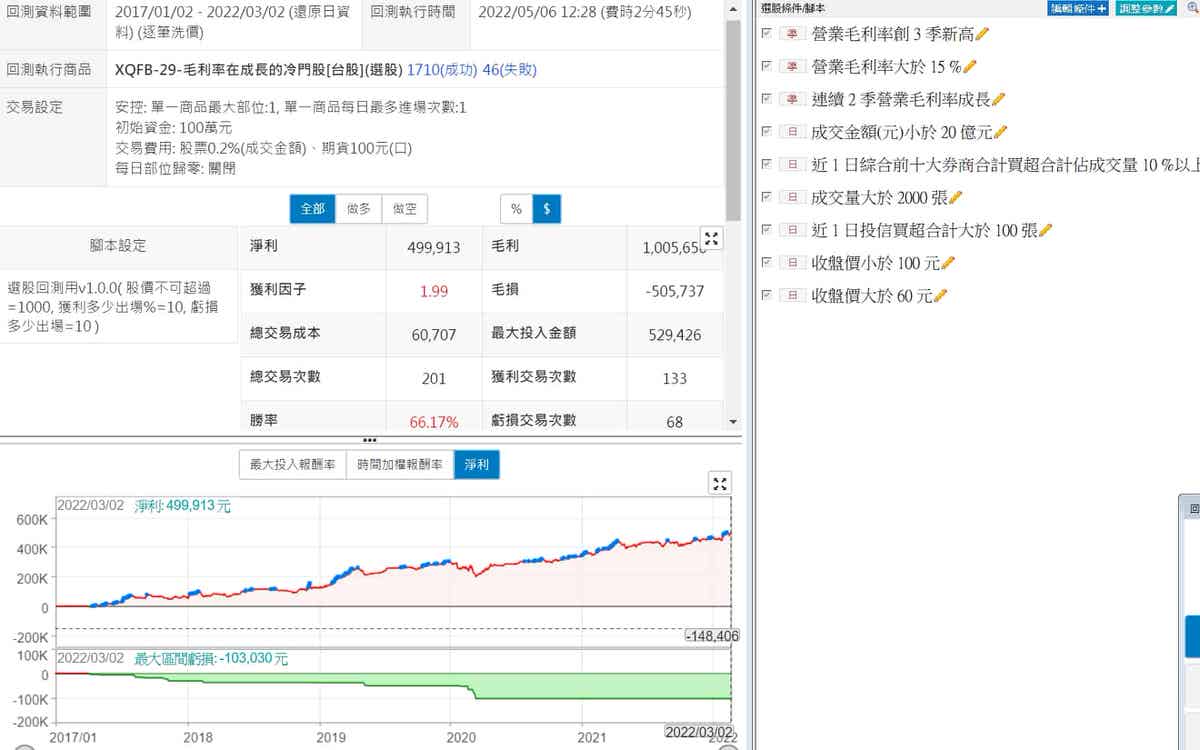Viewport: 1200px width, 750px height.
Task: Open the 1710(成功) stocks link
Action: (442, 70)
